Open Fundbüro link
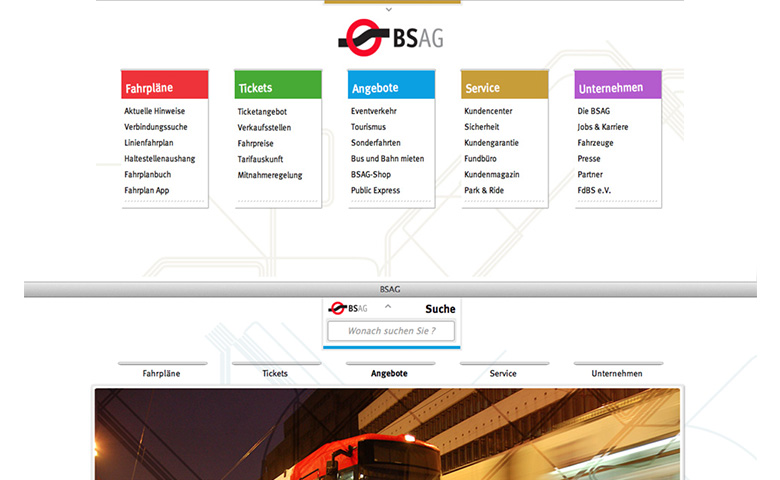 pyautogui.click(x=480, y=159)
